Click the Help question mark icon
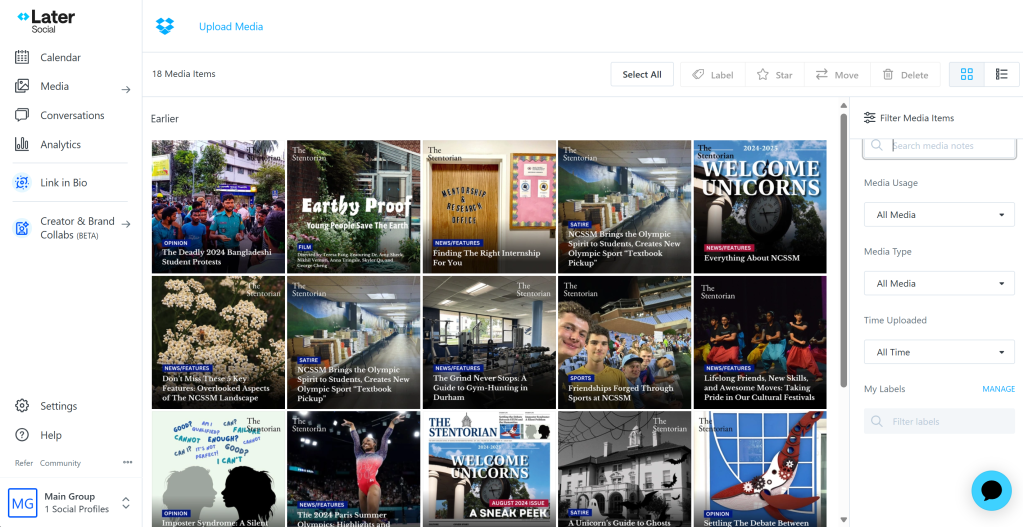This screenshot has height=527, width=1023. coord(22,435)
